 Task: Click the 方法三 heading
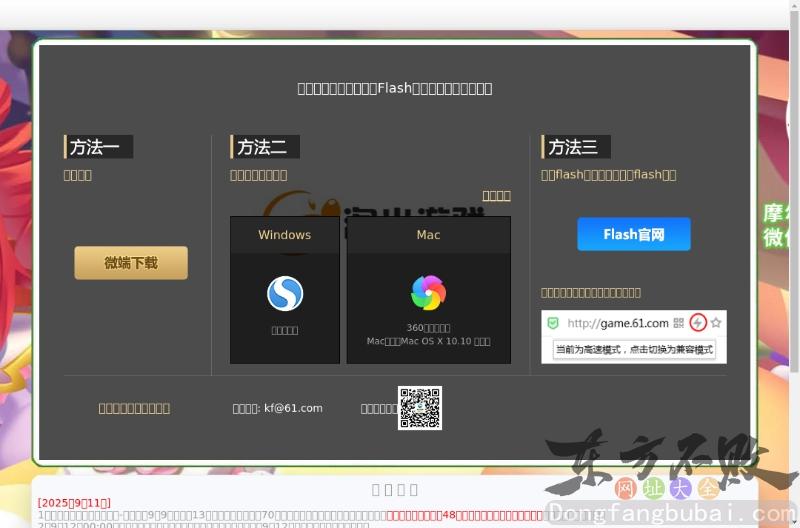(x=574, y=147)
